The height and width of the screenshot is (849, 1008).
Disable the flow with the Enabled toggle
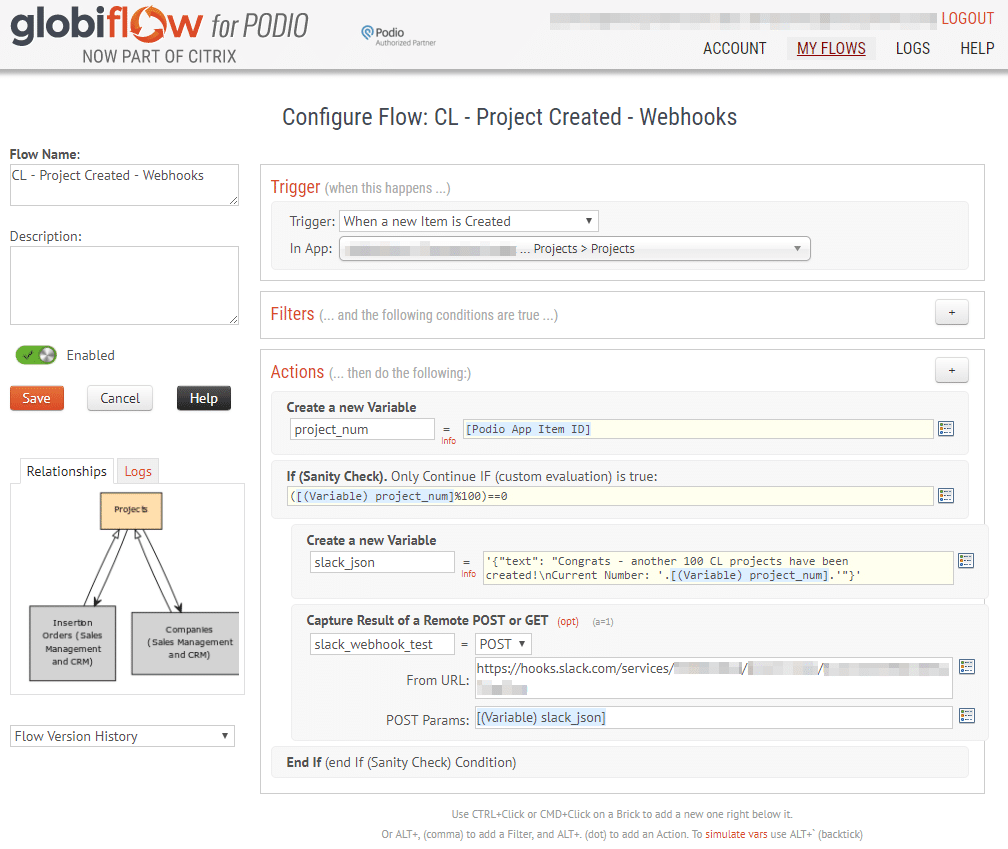[36, 355]
